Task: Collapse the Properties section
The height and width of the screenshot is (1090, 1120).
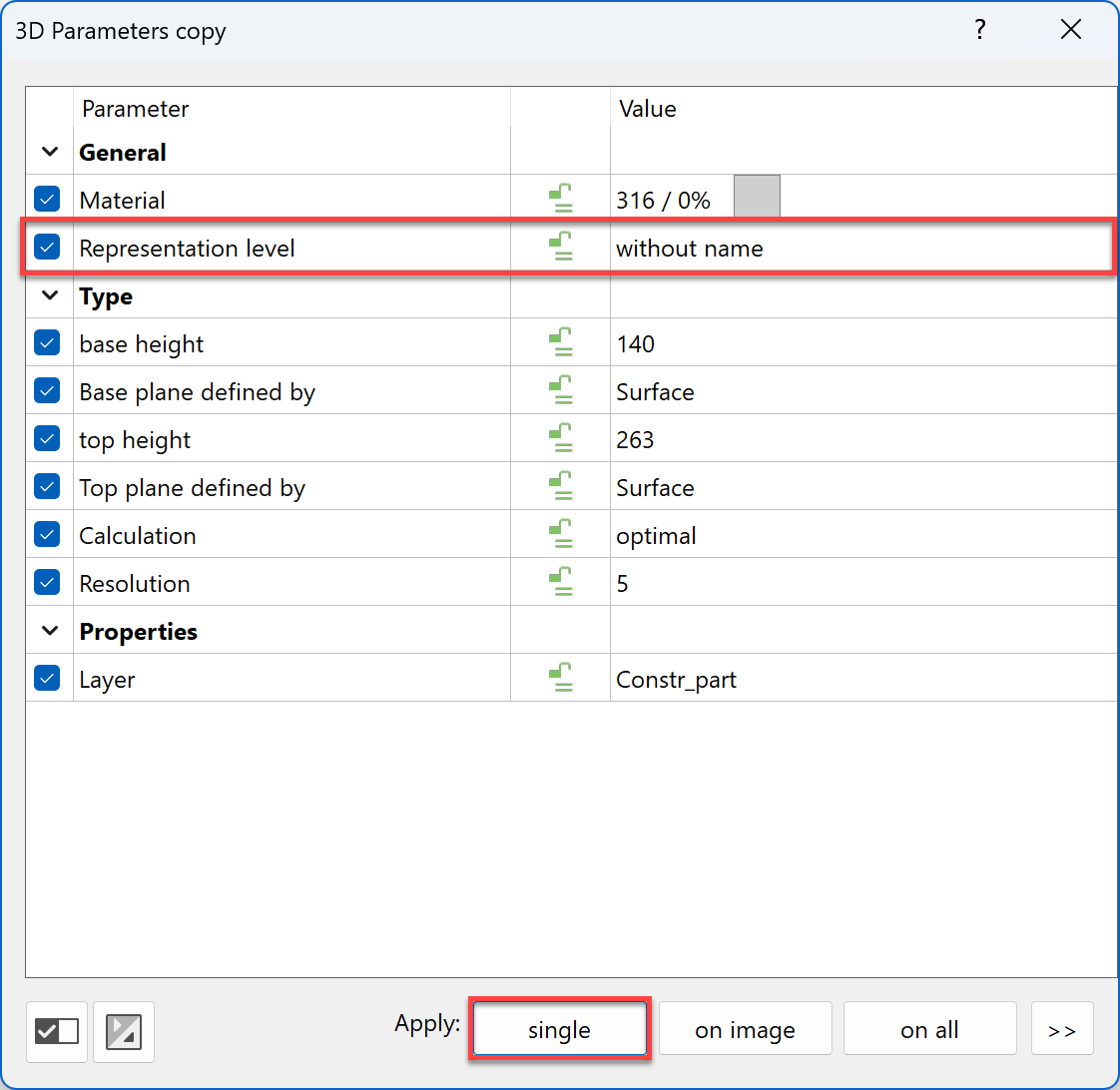Action: coord(49,632)
